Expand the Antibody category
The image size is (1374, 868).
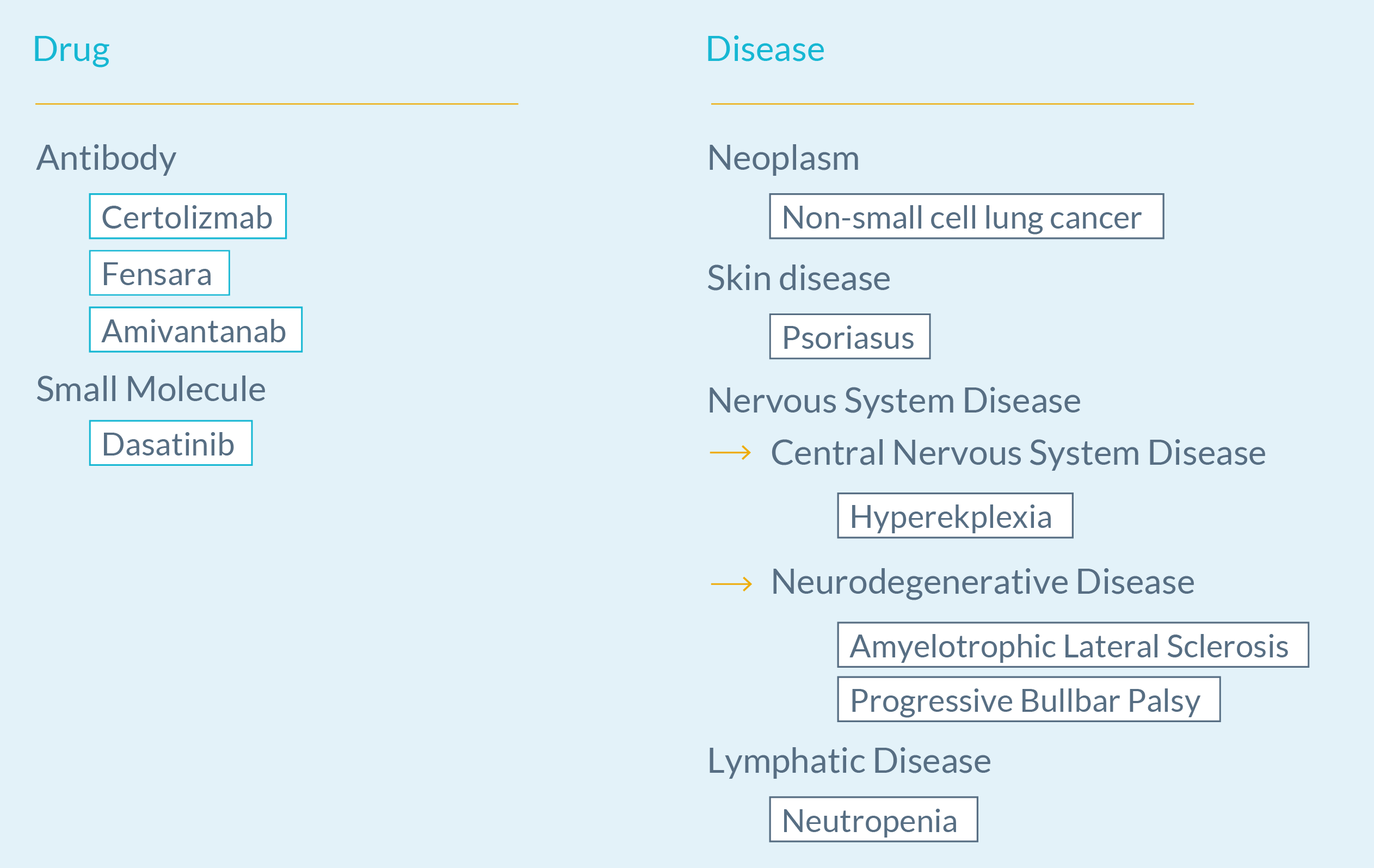click(x=106, y=157)
